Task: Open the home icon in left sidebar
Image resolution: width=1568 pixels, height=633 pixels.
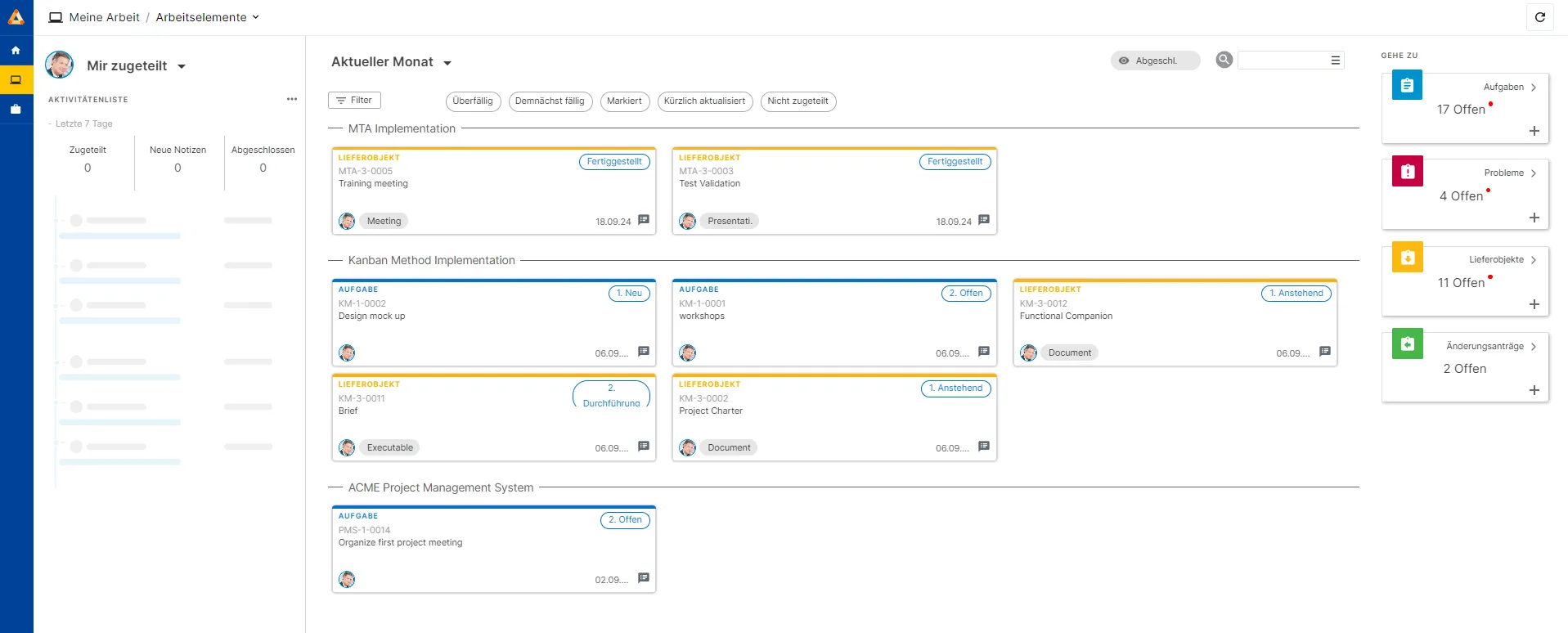Action: pyautogui.click(x=16, y=51)
